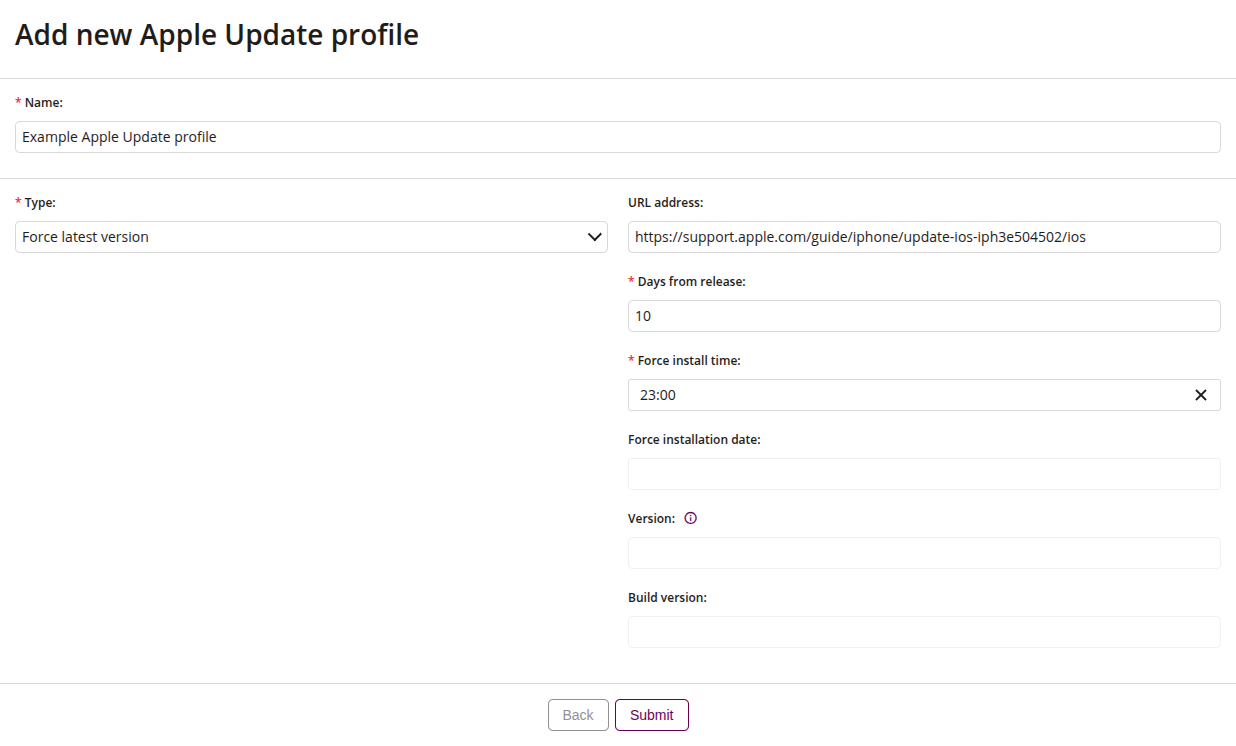Click the Back button

pyautogui.click(x=578, y=714)
